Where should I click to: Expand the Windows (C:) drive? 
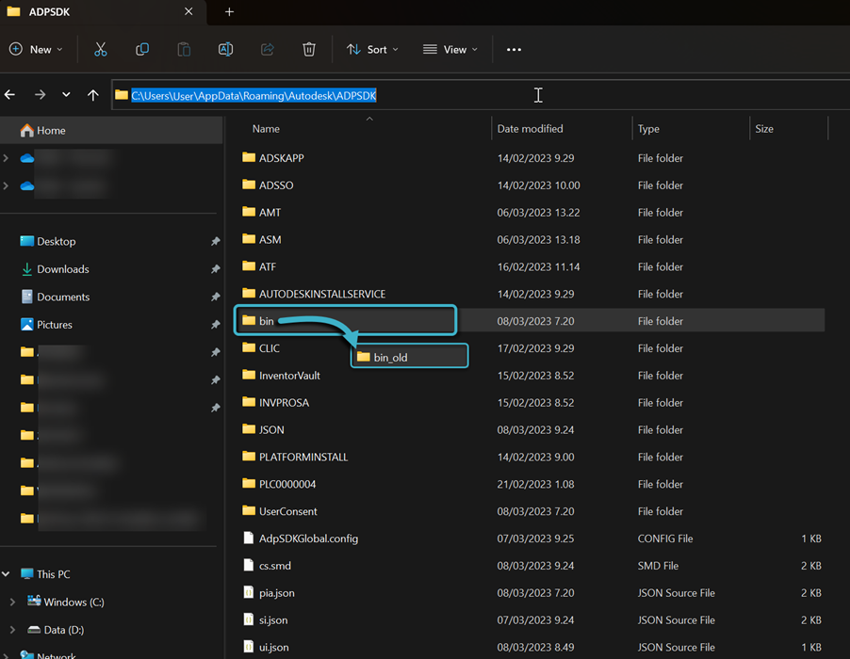pos(12,602)
